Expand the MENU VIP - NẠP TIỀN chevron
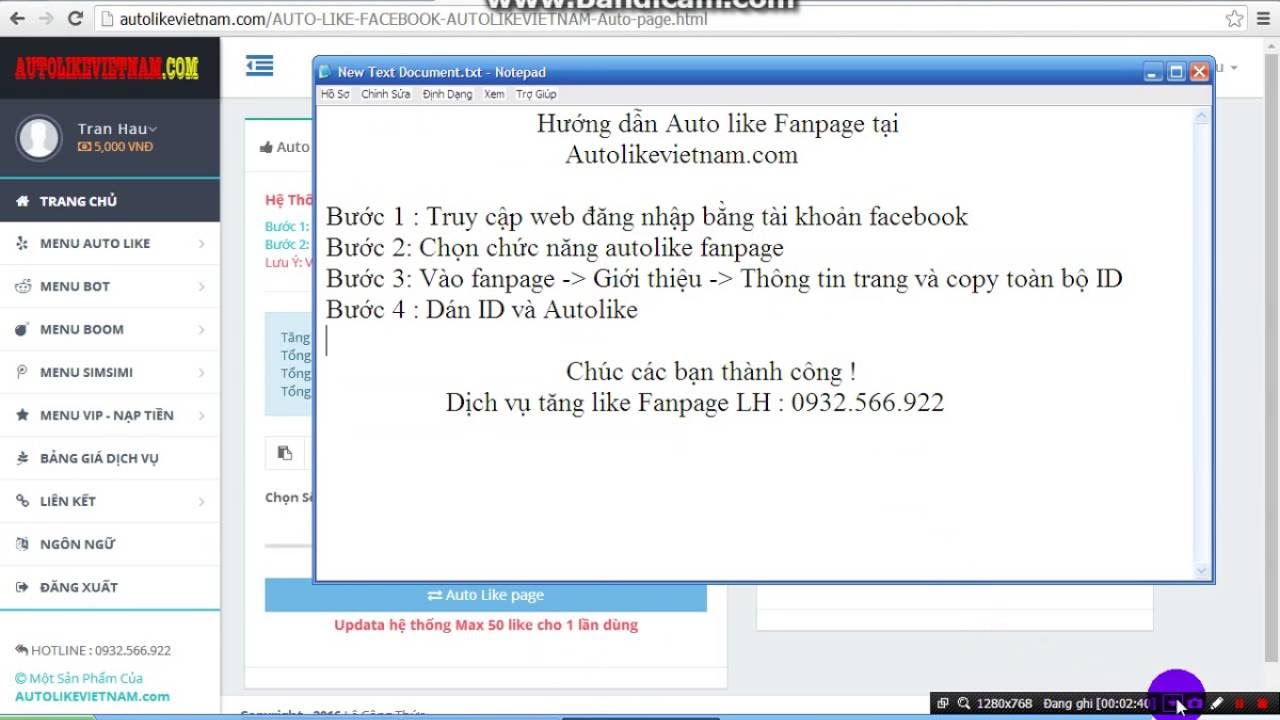This screenshot has height=720, width=1280. 201,415
